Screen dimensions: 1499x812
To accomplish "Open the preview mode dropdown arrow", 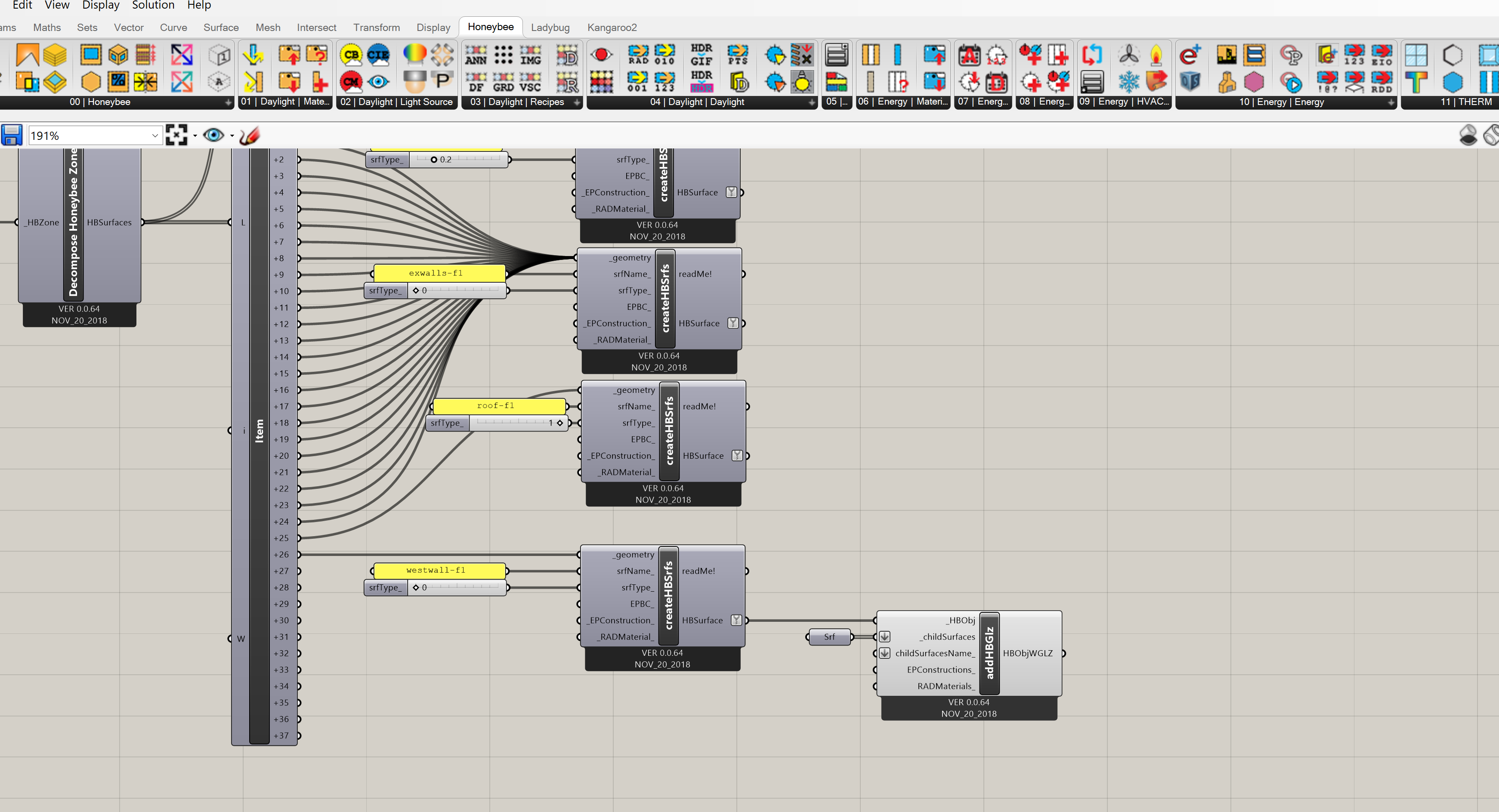I will pyautogui.click(x=232, y=136).
